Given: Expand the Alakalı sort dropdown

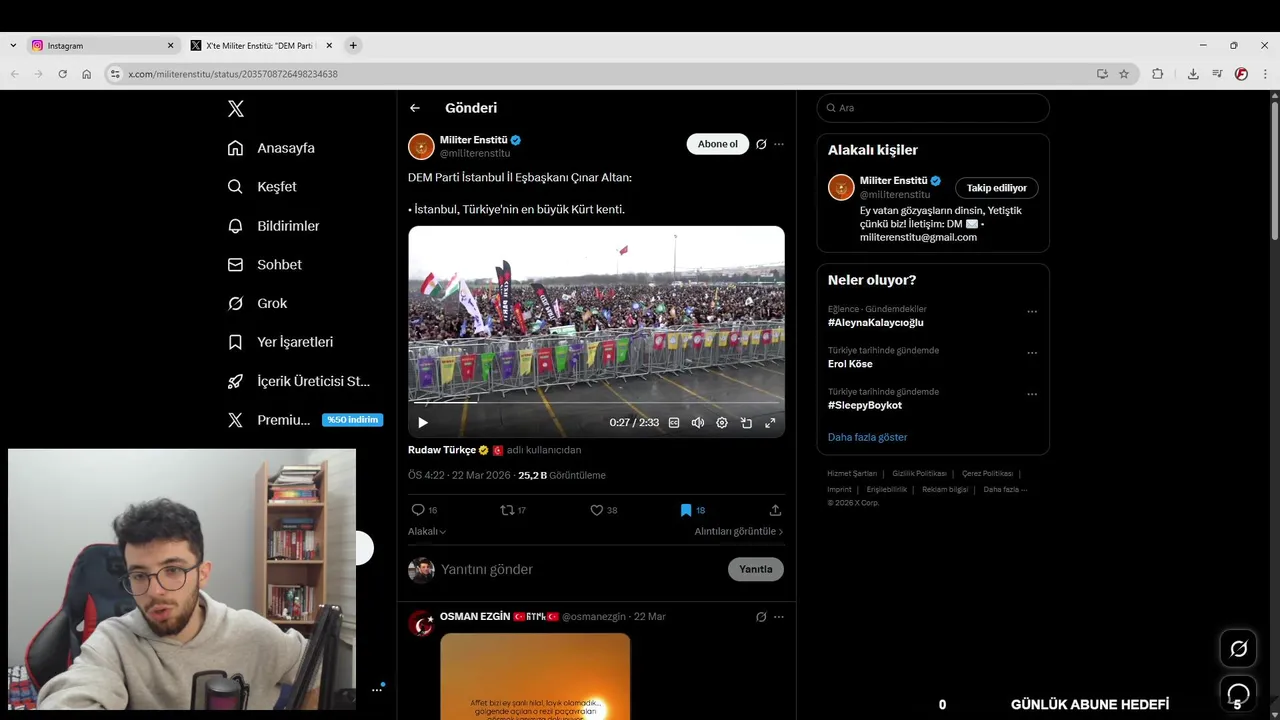Looking at the screenshot, I should tap(427, 532).
